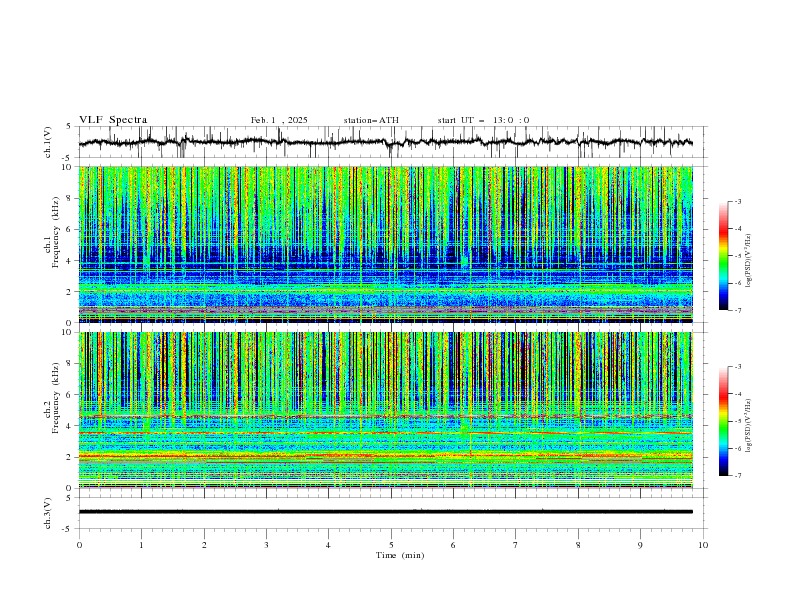792x612 pixels.
Task: Click the 'ch.3(V)' waveform axis label
Action: tap(48, 513)
